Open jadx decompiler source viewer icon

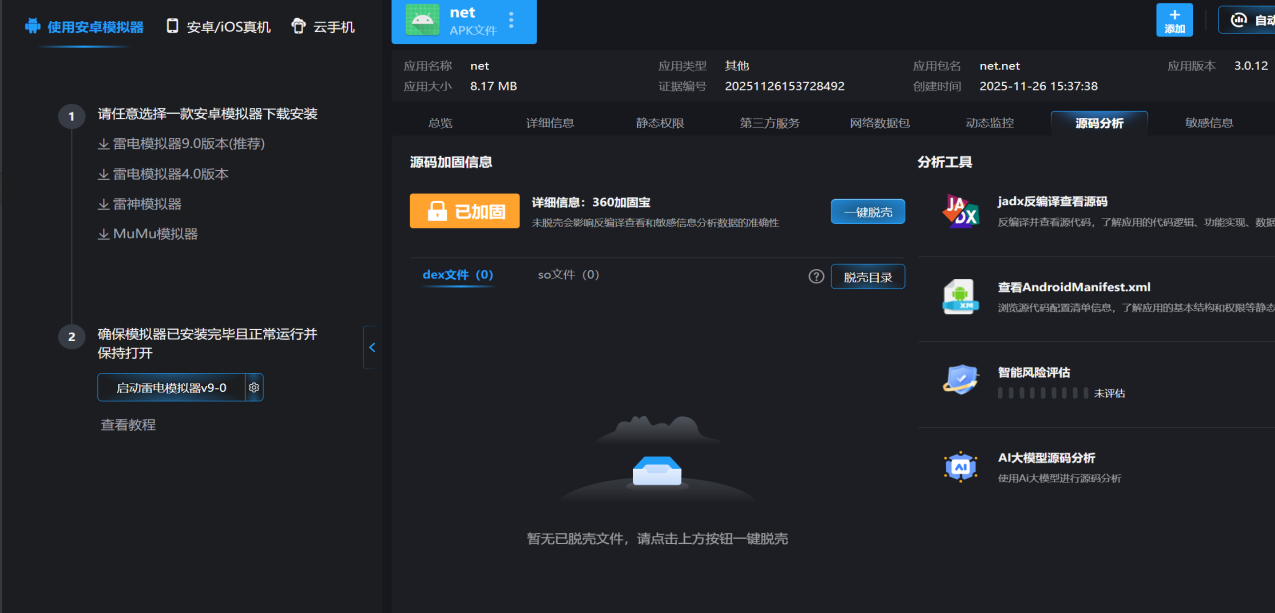tap(960, 211)
